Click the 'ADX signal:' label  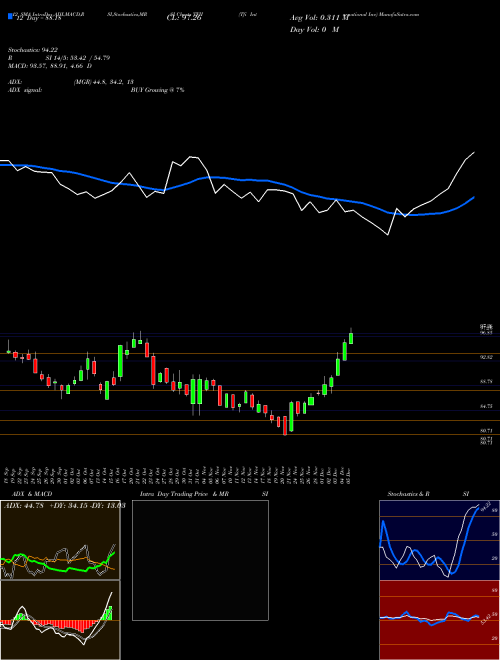tap(25, 90)
